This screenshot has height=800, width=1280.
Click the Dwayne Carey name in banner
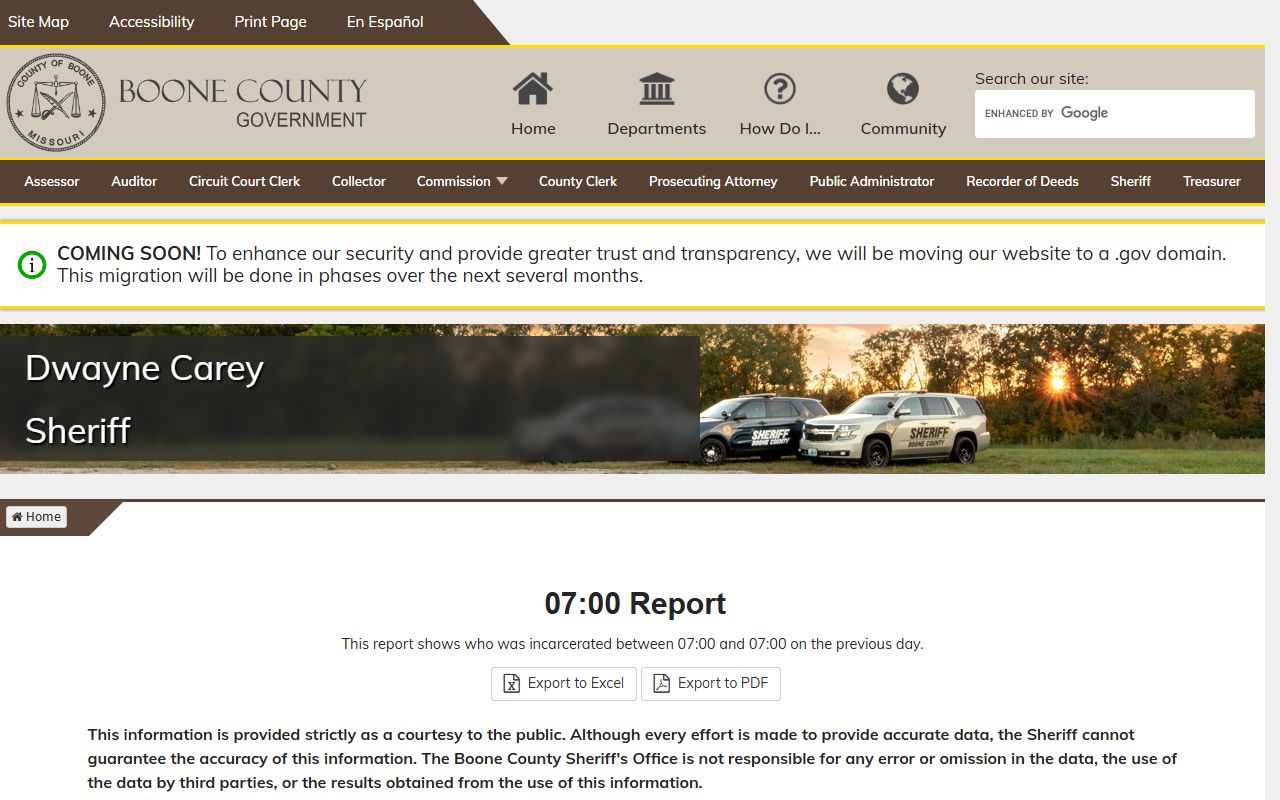pos(144,369)
